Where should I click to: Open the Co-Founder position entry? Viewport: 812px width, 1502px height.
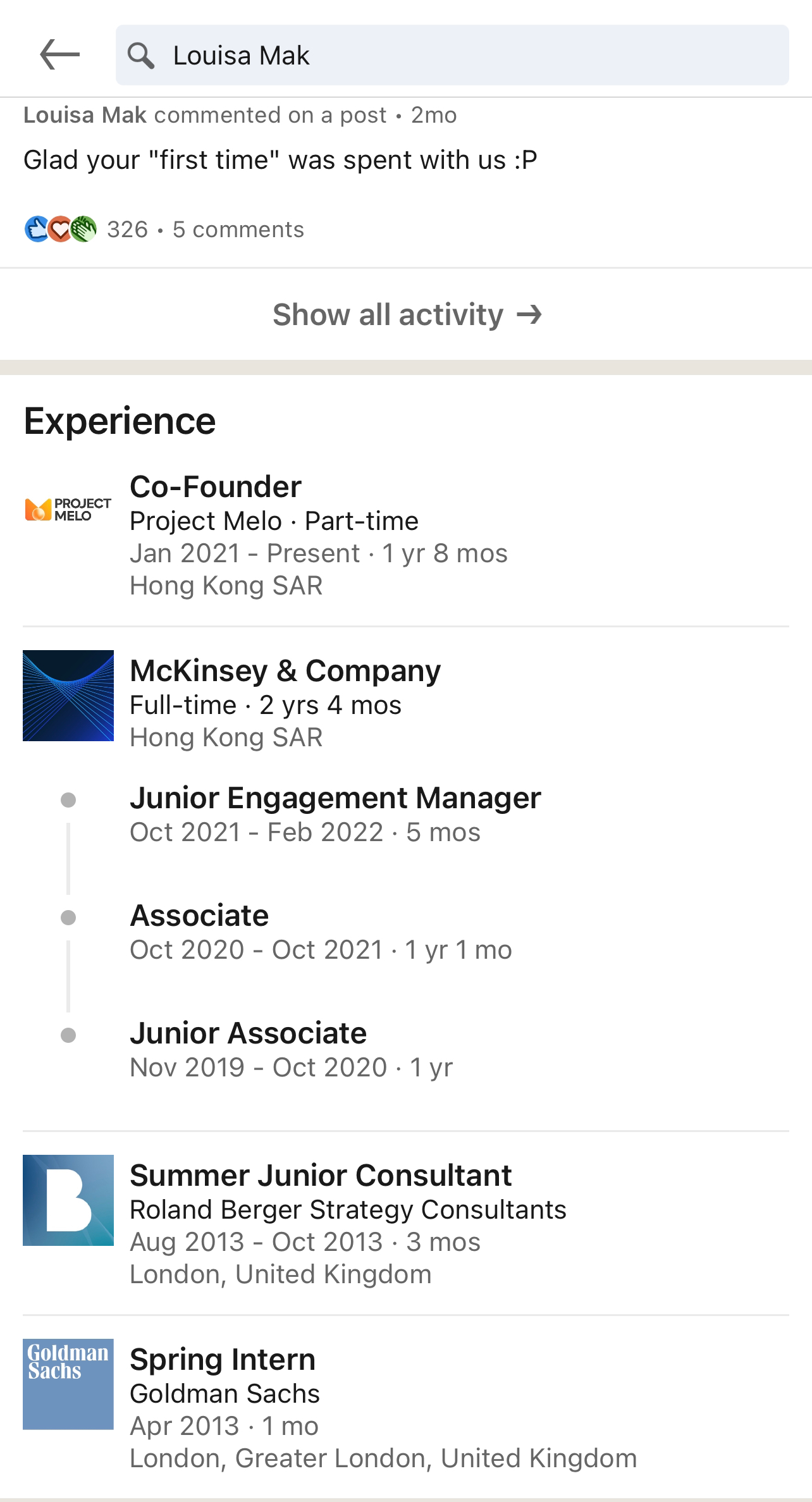tap(406, 535)
